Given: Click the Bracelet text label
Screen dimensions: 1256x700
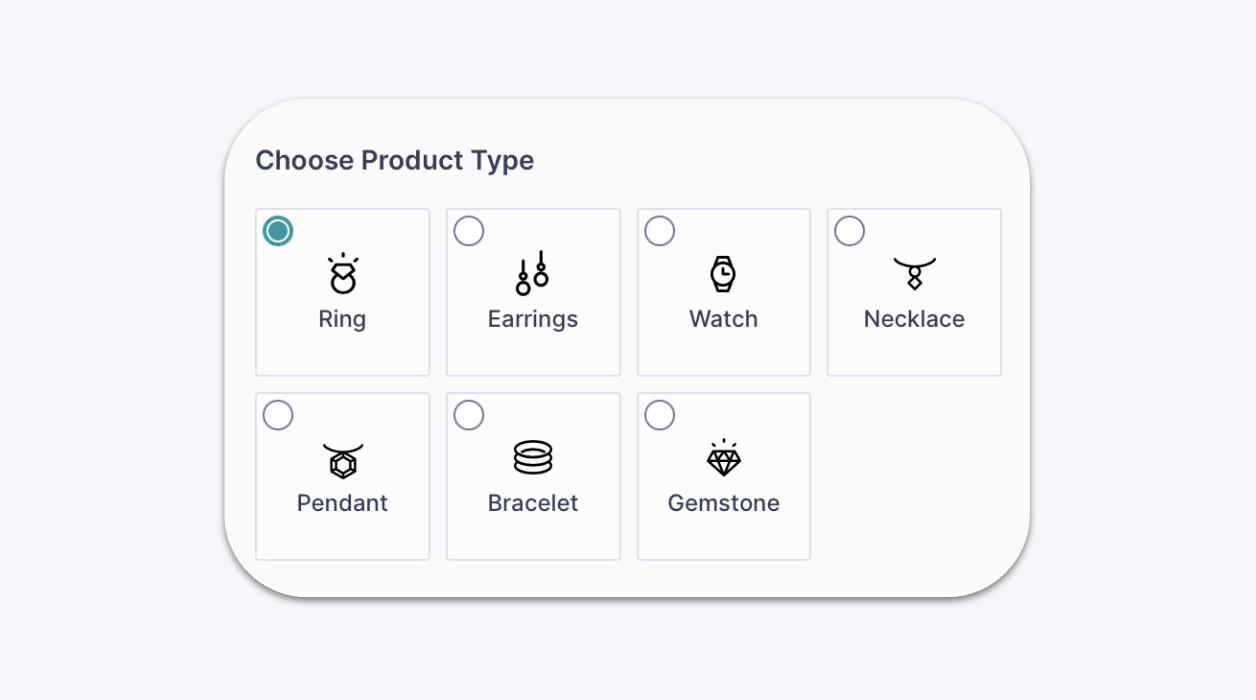Looking at the screenshot, I should (x=533, y=503).
